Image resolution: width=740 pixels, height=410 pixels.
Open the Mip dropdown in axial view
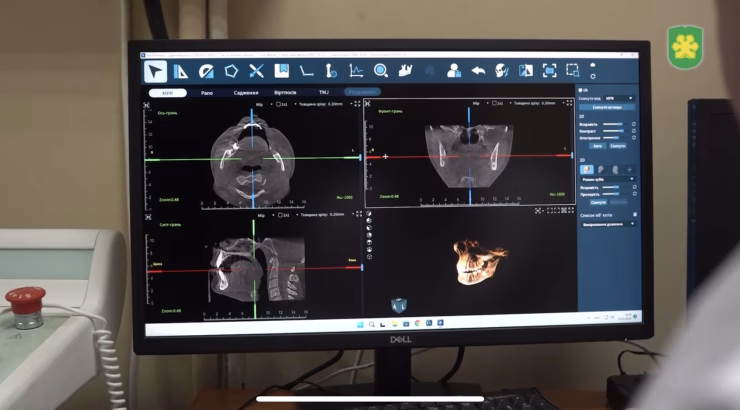pos(263,102)
